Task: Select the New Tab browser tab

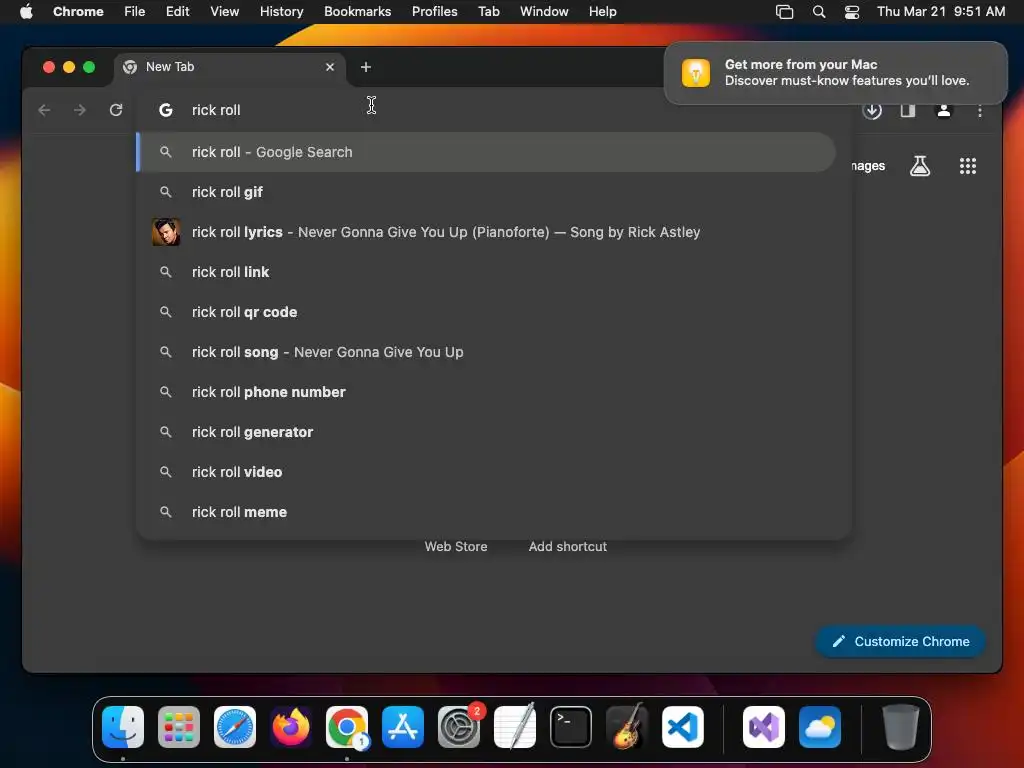Action: (230, 67)
